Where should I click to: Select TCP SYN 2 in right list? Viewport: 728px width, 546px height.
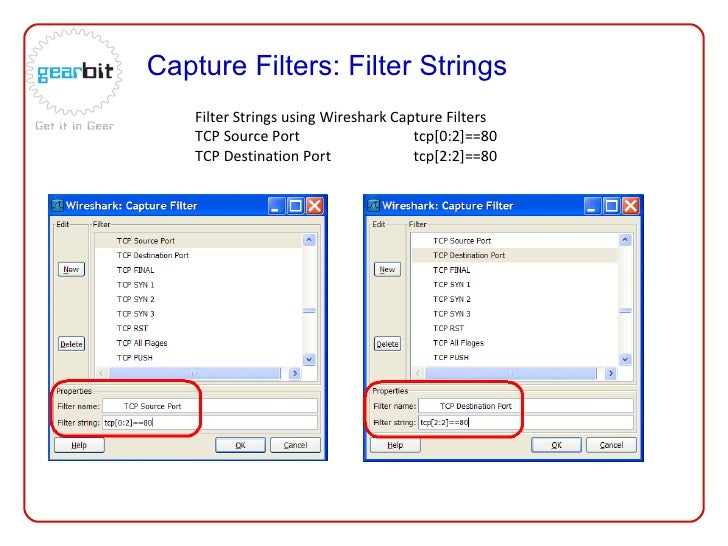(x=515, y=299)
